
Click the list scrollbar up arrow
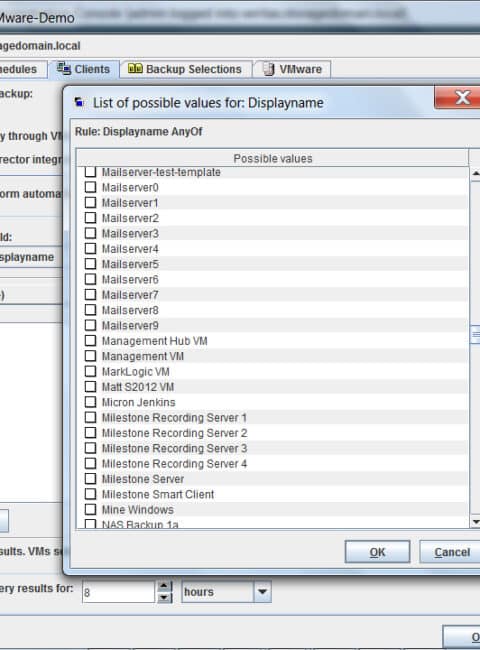475,173
